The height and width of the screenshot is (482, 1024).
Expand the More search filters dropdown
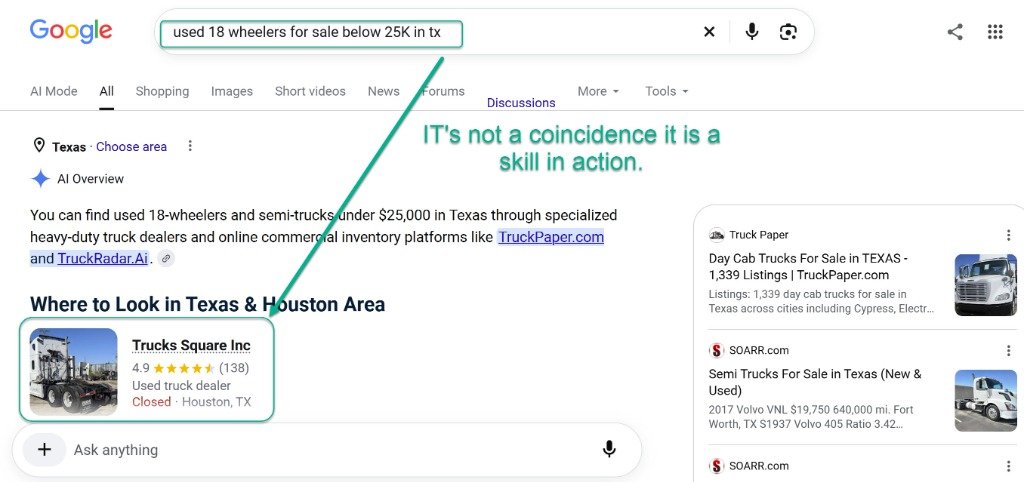point(598,91)
